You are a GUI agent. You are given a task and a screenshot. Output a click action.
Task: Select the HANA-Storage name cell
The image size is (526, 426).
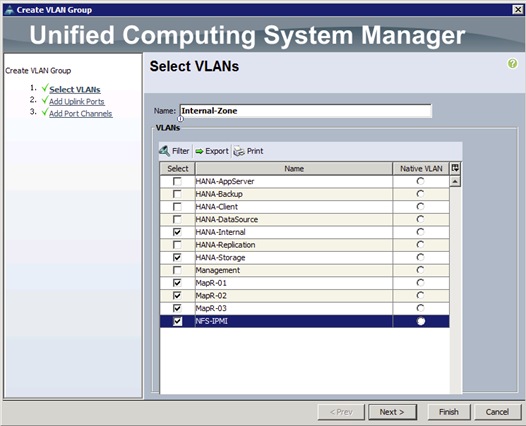click(x=294, y=258)
